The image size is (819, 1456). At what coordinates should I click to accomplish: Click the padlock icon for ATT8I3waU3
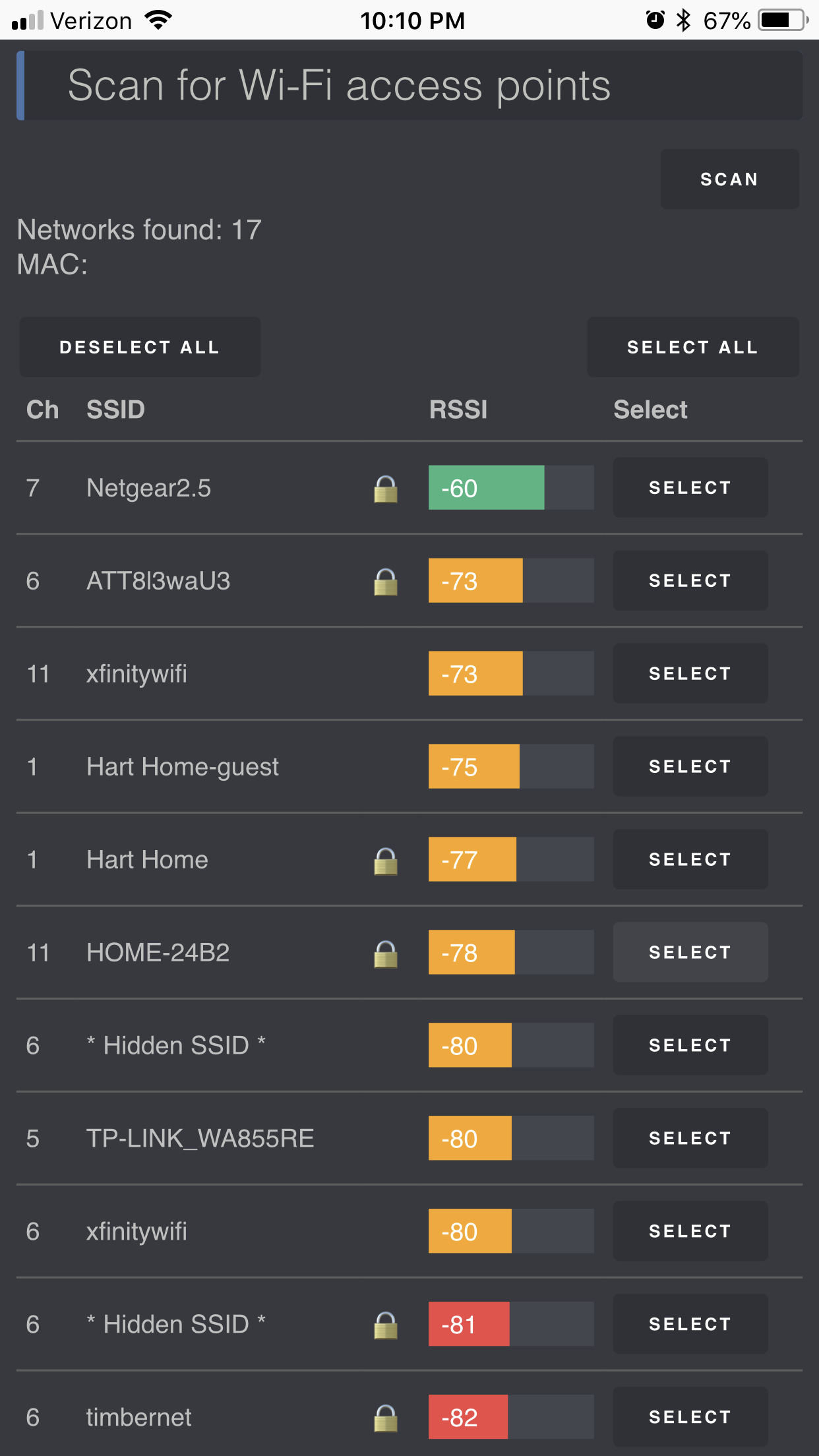click(386, 582)
